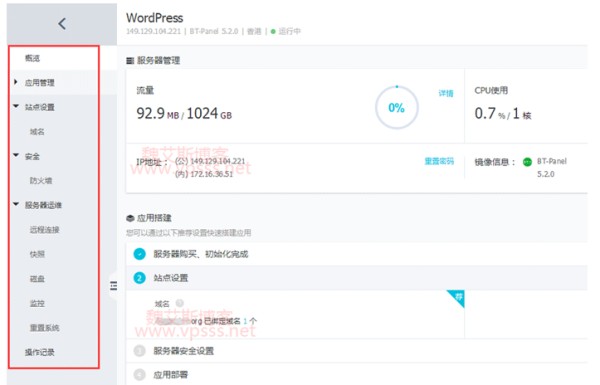Click step 2 circle for 站点设置
Image resolution: width=600 pixels, height=385 pixels.
[140, 278]
